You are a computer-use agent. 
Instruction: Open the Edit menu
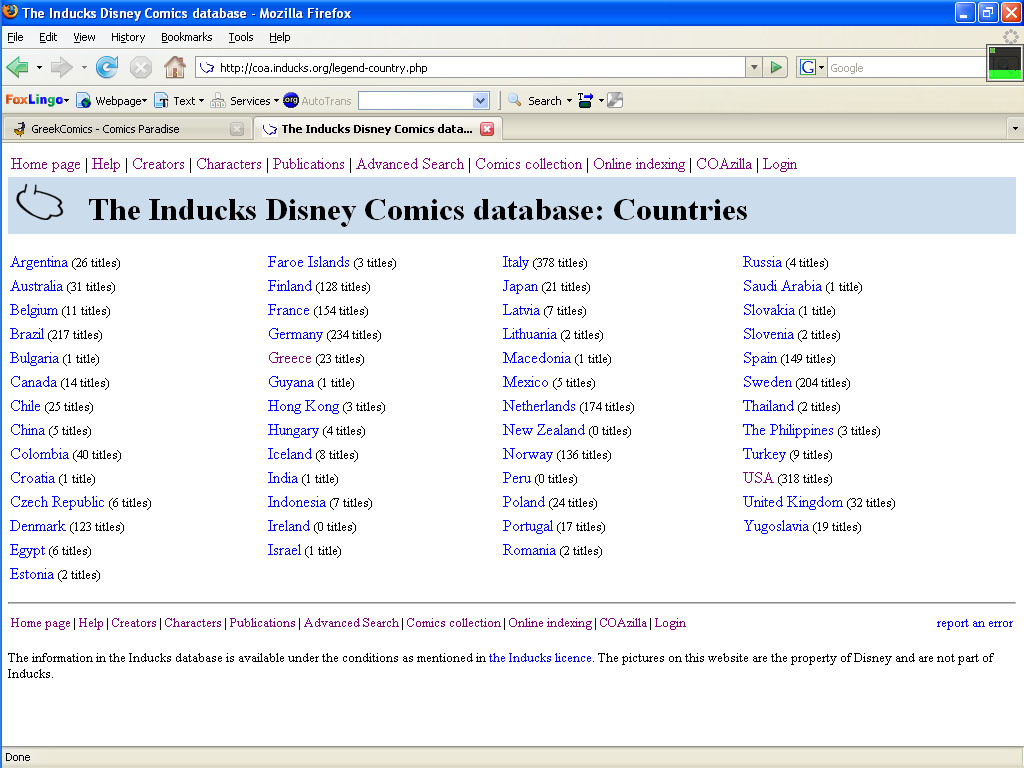(48, 37)
